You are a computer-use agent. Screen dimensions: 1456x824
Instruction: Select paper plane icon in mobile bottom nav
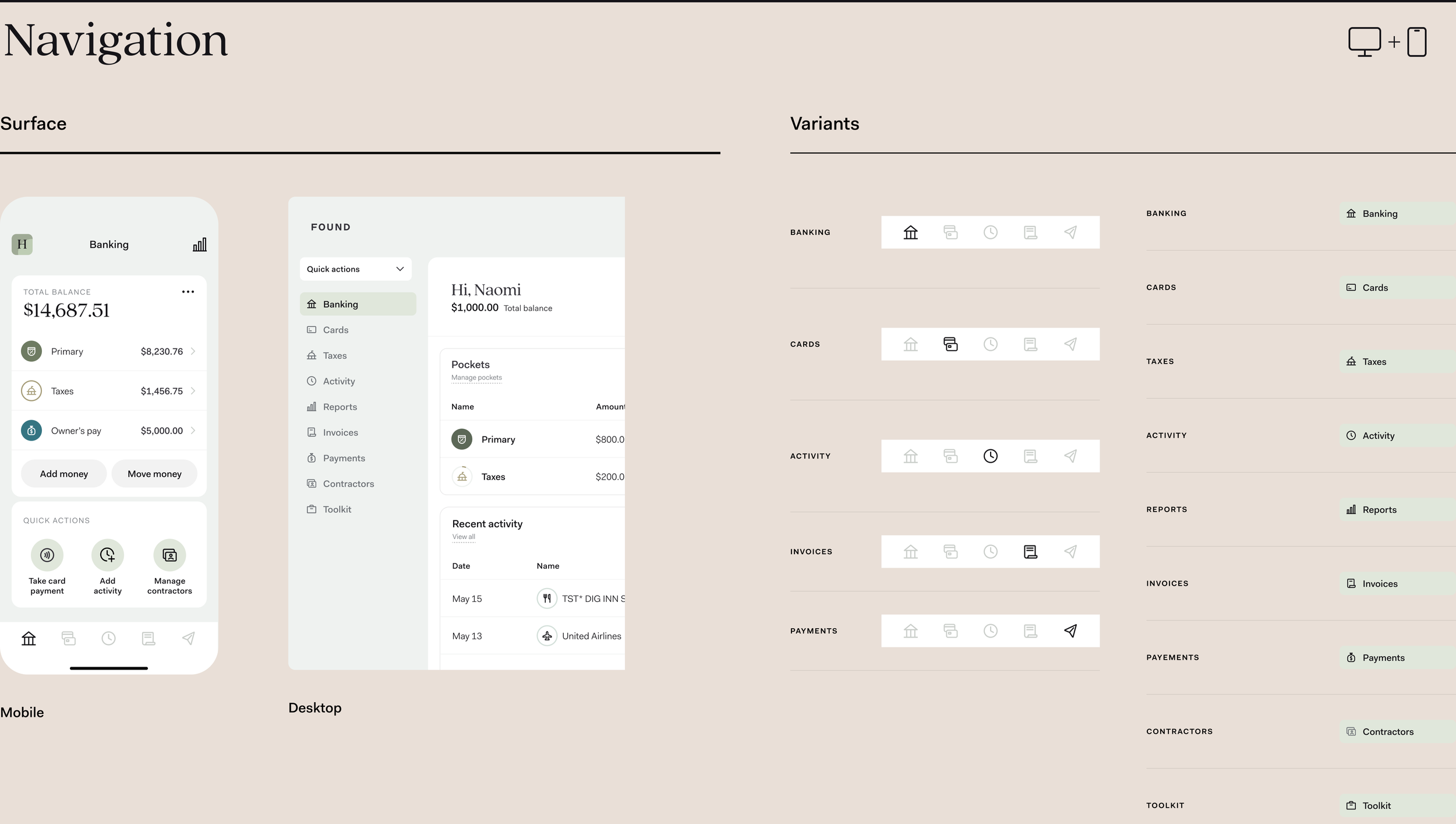click(x=189, y=639)
